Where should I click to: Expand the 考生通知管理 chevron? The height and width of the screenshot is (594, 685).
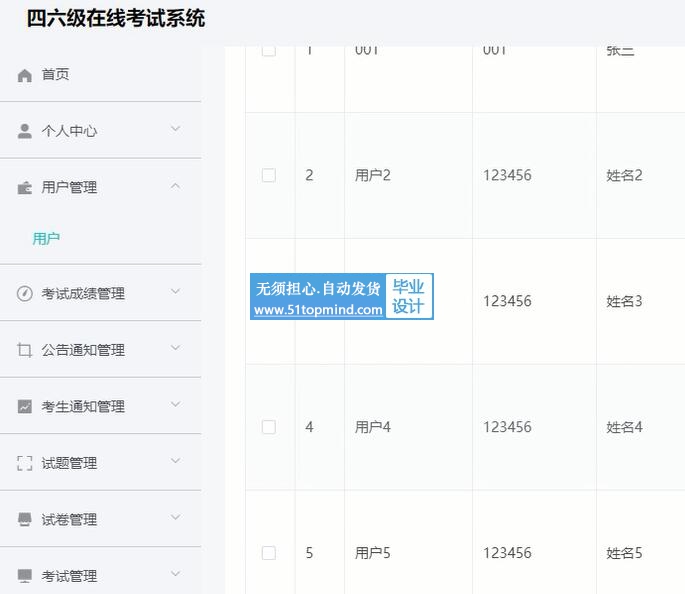[x=175, y=404]
